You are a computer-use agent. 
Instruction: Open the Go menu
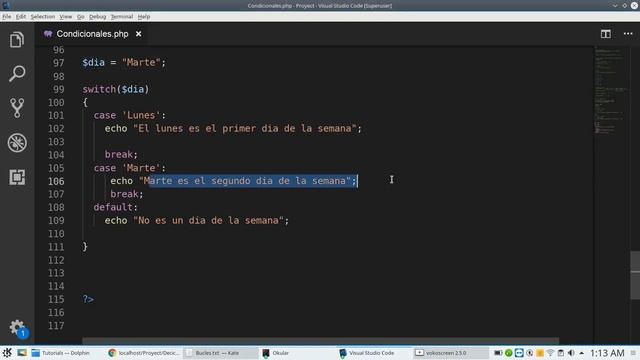80,17
